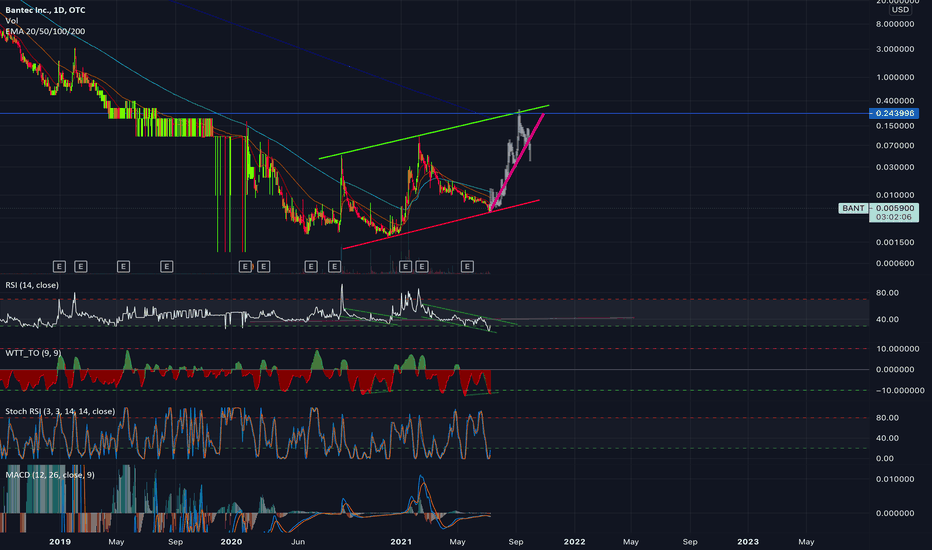Click the 0.030000 price axis label
This screenshot has height=550, width=932.
pyautogui.click(x=895, y=166)
